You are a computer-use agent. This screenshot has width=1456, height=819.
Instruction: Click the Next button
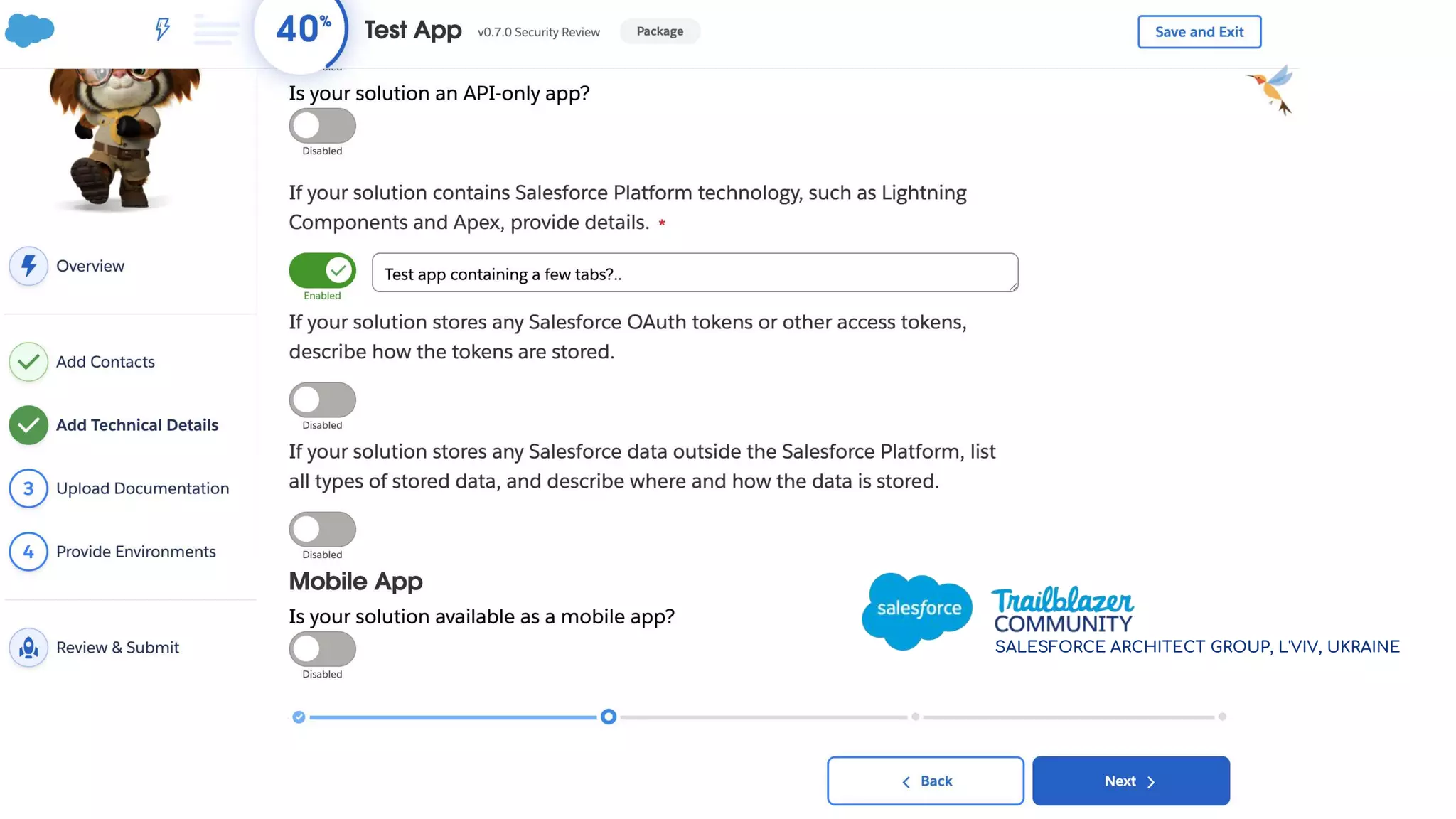1130,781
